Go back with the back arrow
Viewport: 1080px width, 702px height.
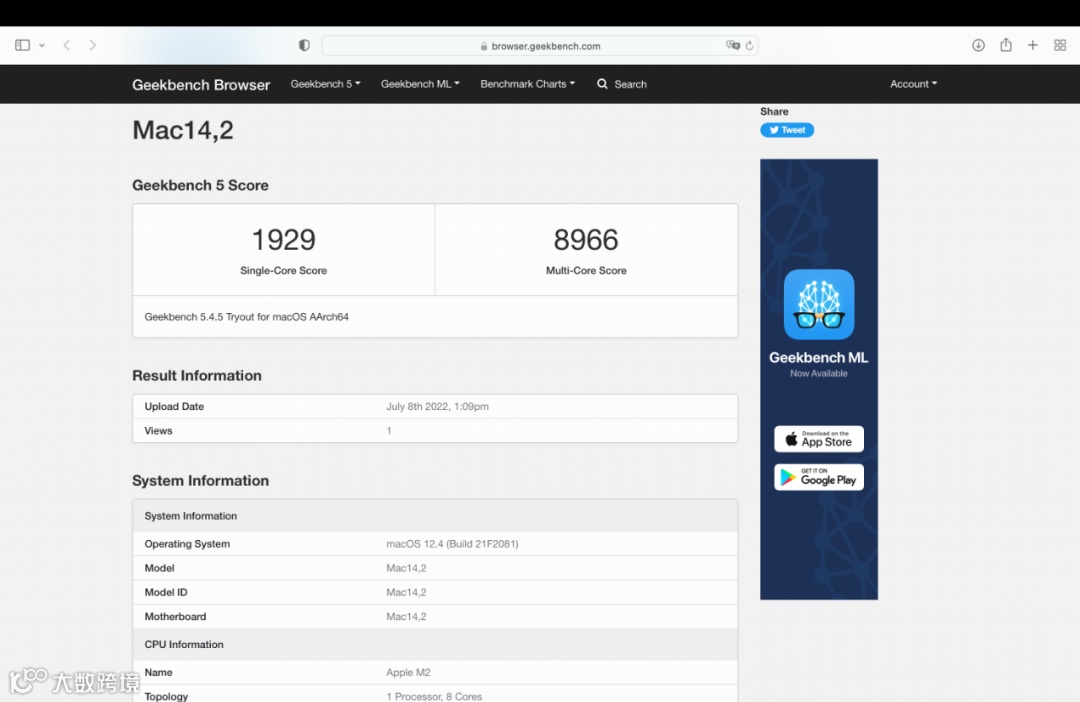tap(67, 45)
